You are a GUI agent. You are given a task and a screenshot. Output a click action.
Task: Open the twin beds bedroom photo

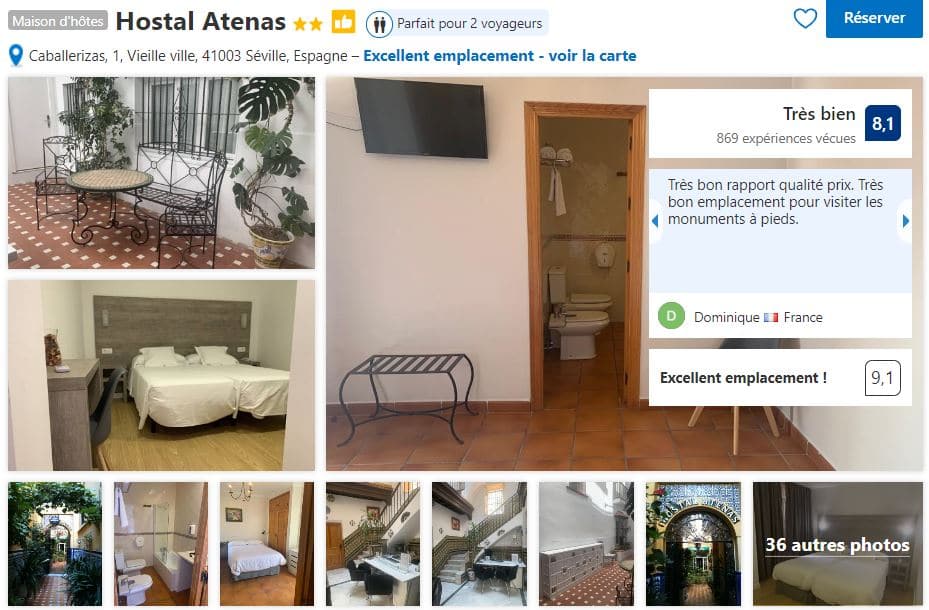pyautogui.click(x=161, y=375)
